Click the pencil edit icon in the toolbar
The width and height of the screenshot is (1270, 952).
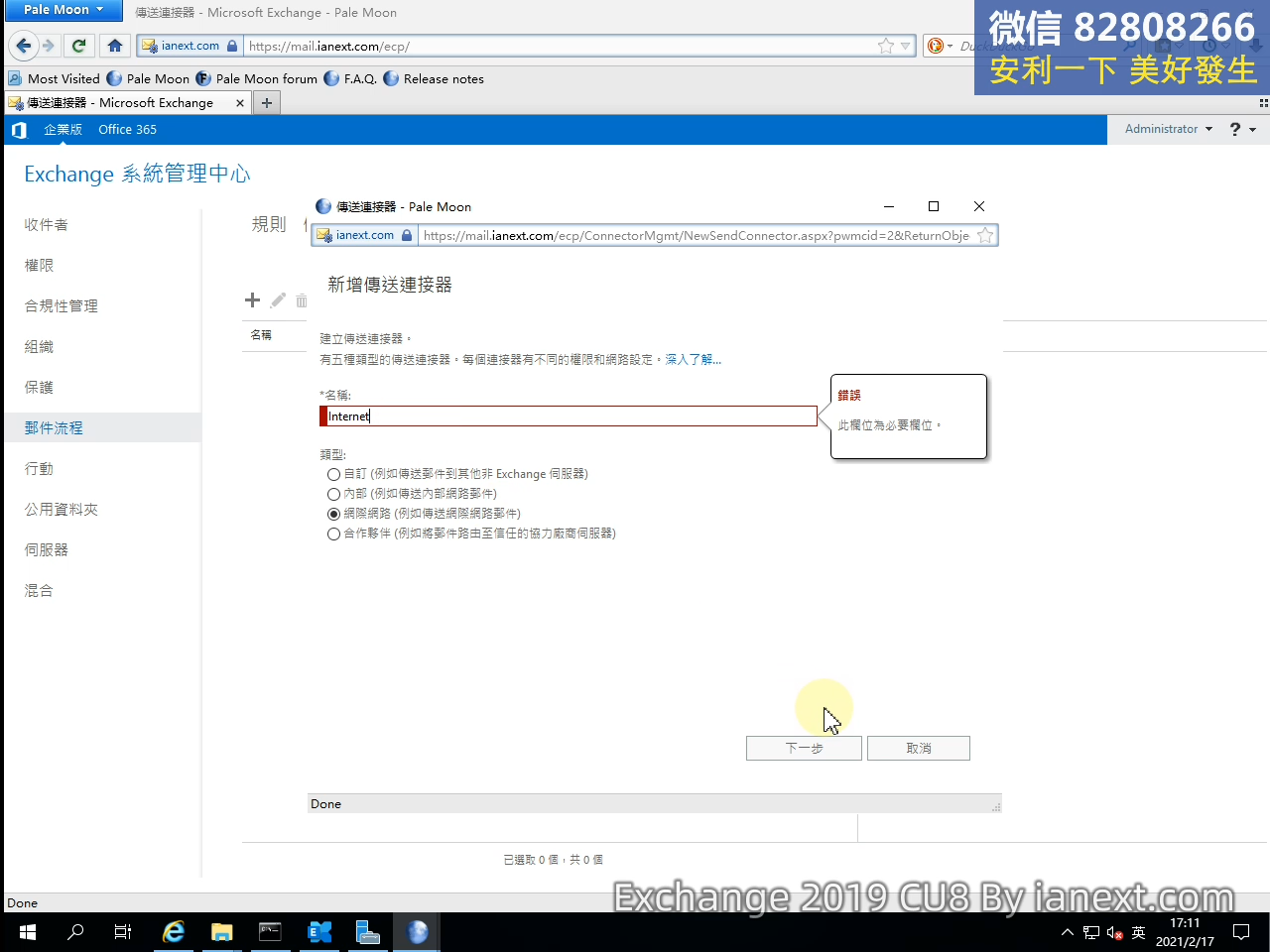[278, 299]
